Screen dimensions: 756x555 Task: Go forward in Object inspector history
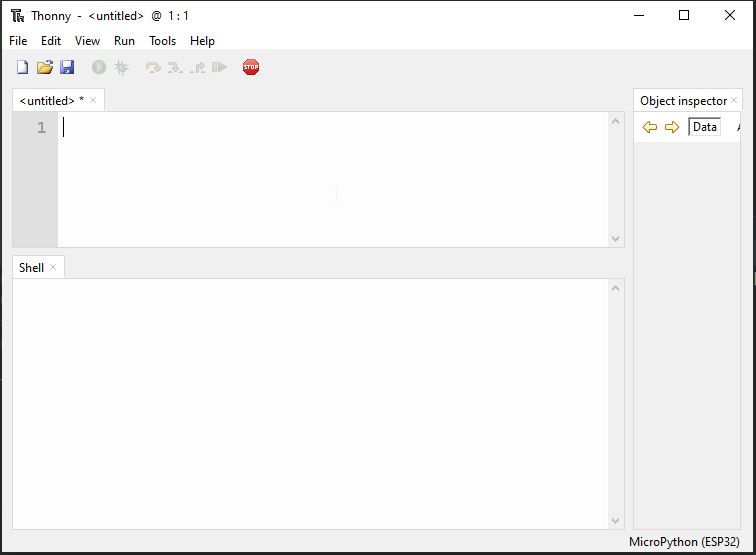pyautogui.click(x=672, y=127)
